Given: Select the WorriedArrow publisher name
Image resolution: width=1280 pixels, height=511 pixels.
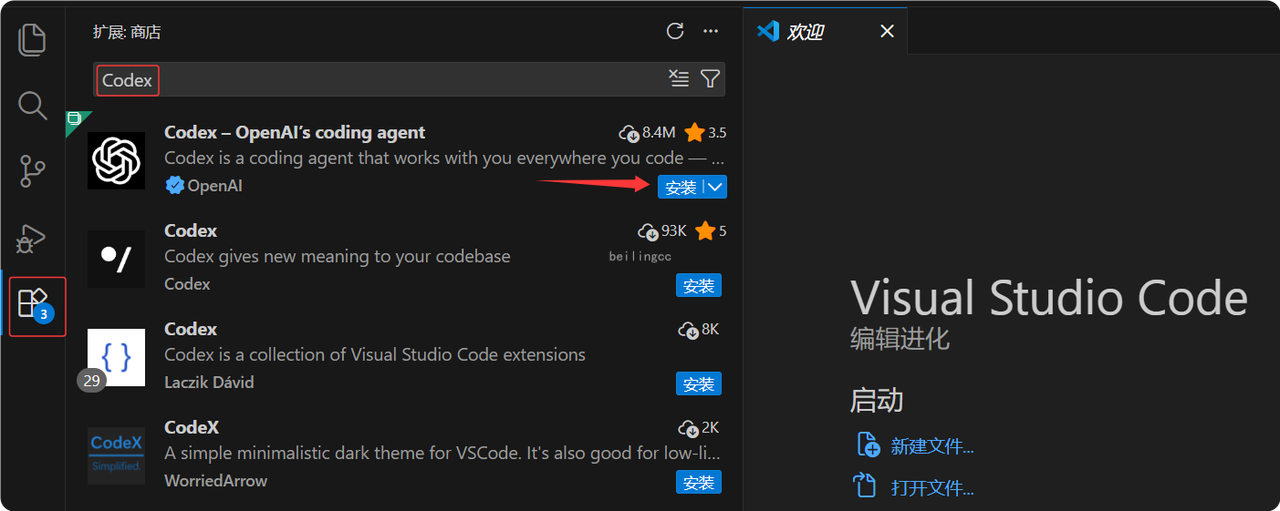Looking at the screenshot, I should click(216, 480).
